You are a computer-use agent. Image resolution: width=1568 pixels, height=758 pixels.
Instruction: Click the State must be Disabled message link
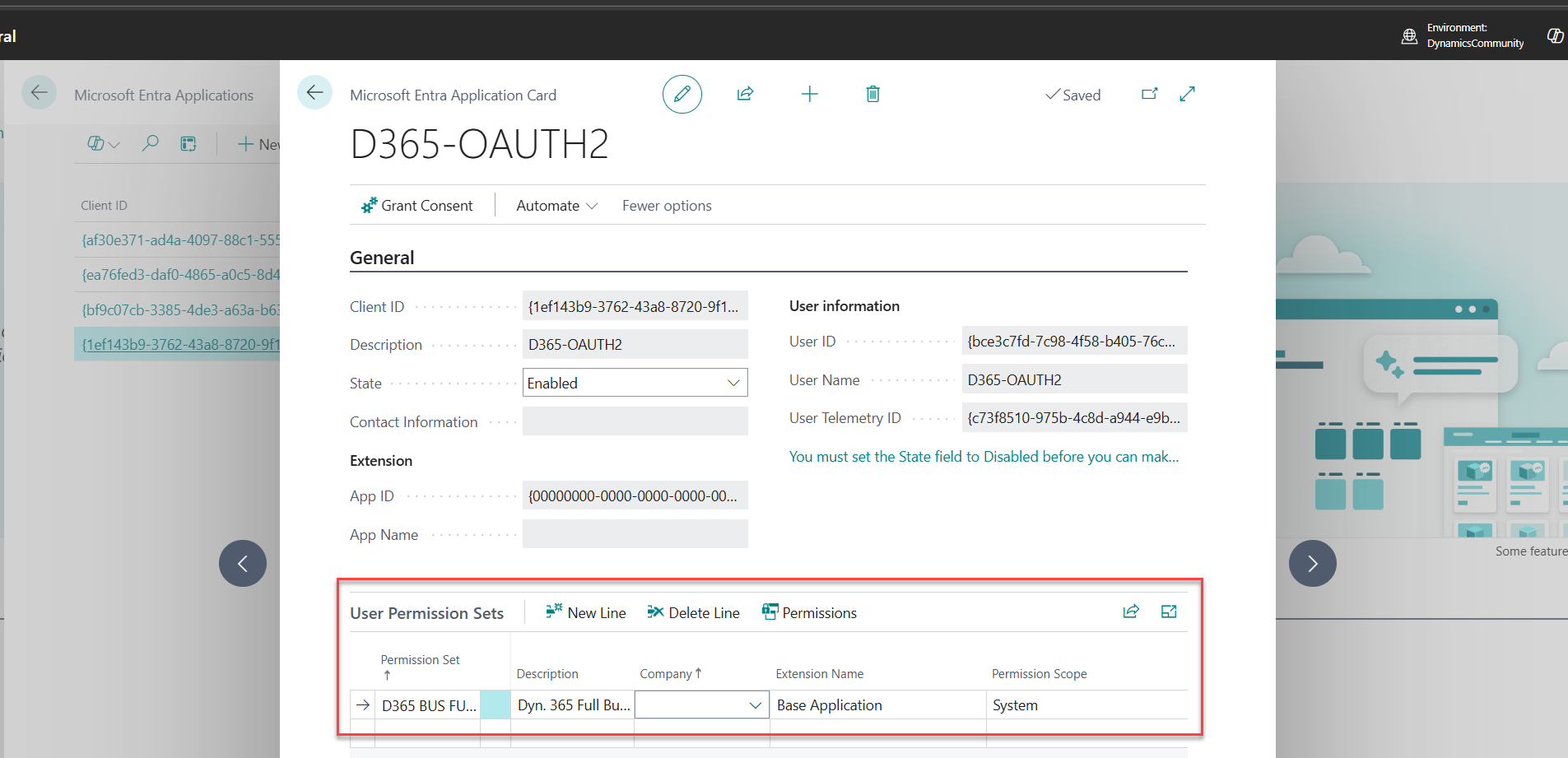(x=984, y=457)
